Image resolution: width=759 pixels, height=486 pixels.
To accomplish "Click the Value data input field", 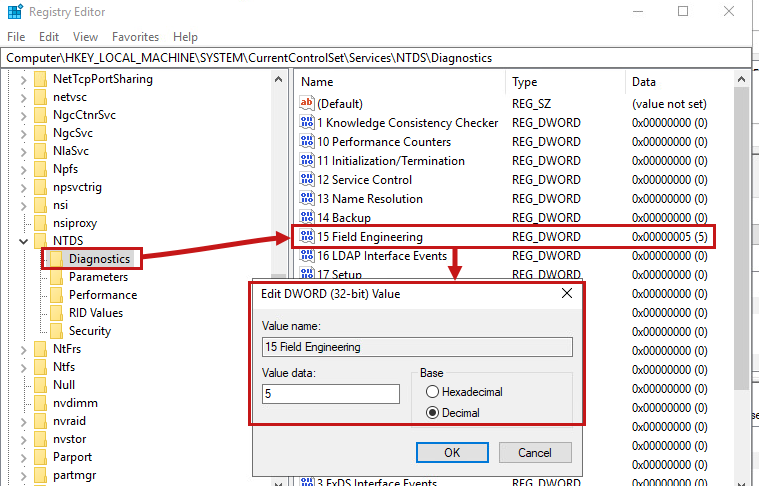I will (329, 394).
